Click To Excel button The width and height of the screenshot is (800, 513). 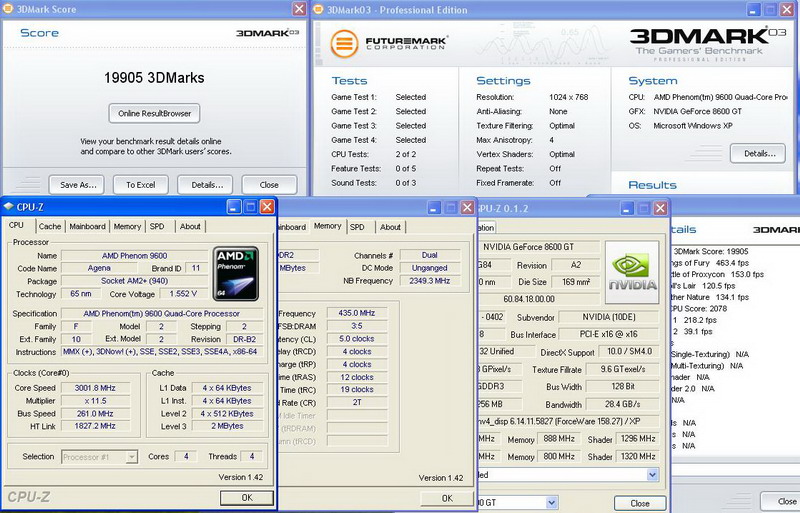(x=141, y=185)
